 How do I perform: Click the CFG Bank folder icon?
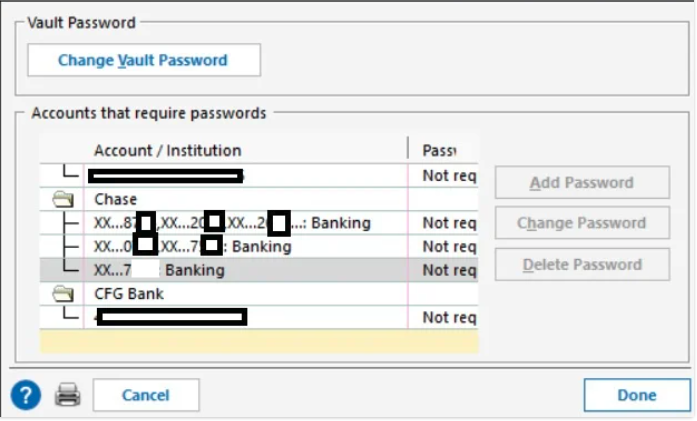coord(63,294)
